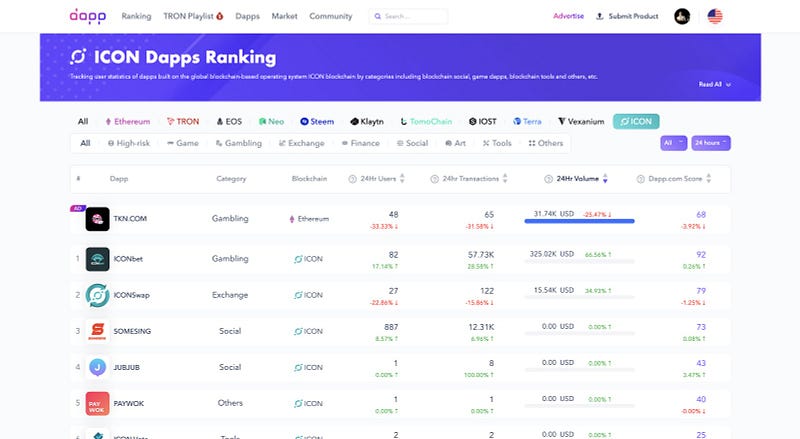Click the 24Hr Transactions info icon
Viewport: 800px width, 439px height.
pyautogui.click(x=434, y=179)
